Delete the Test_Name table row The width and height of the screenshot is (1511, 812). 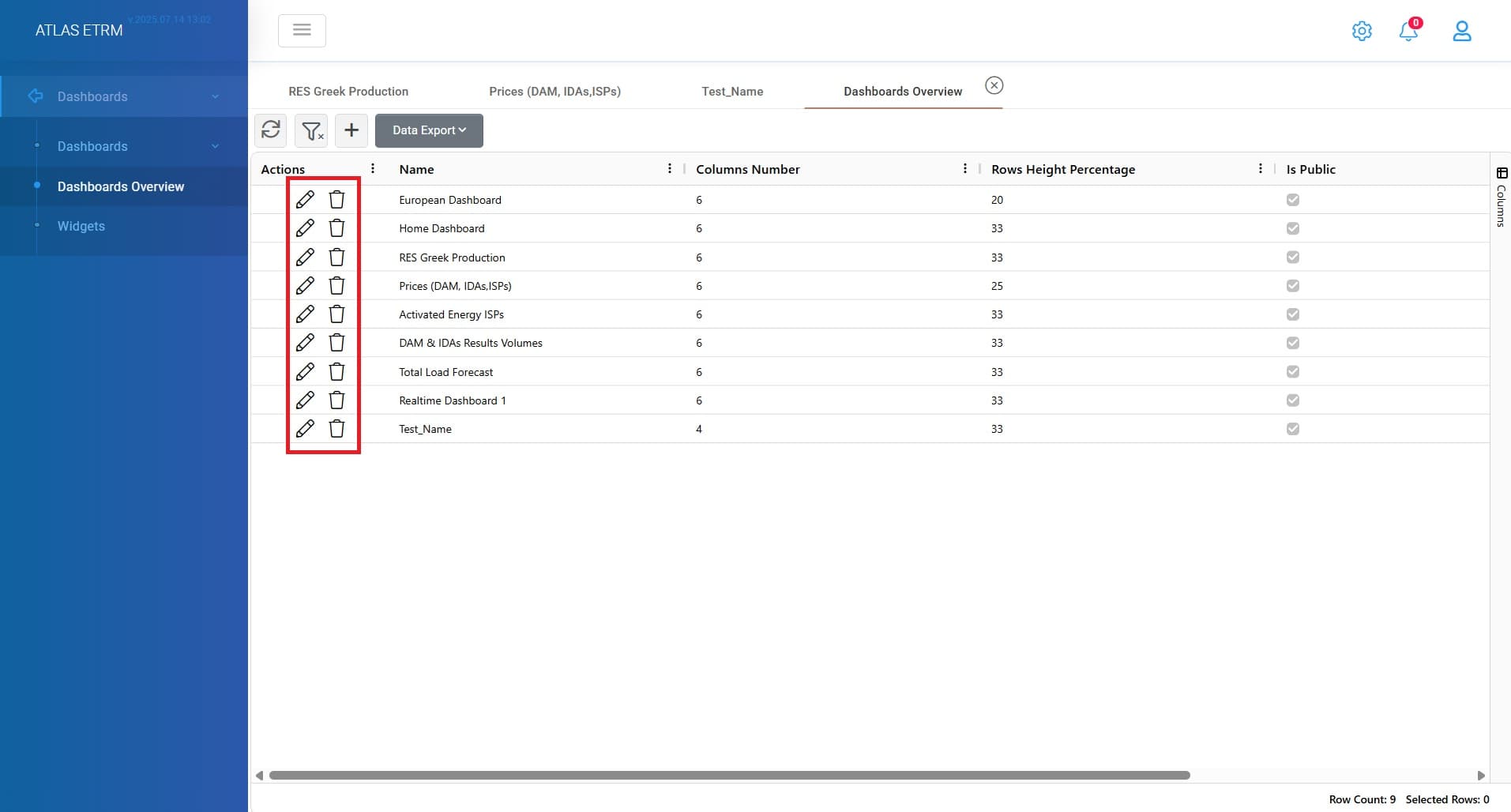coord(336,429)
